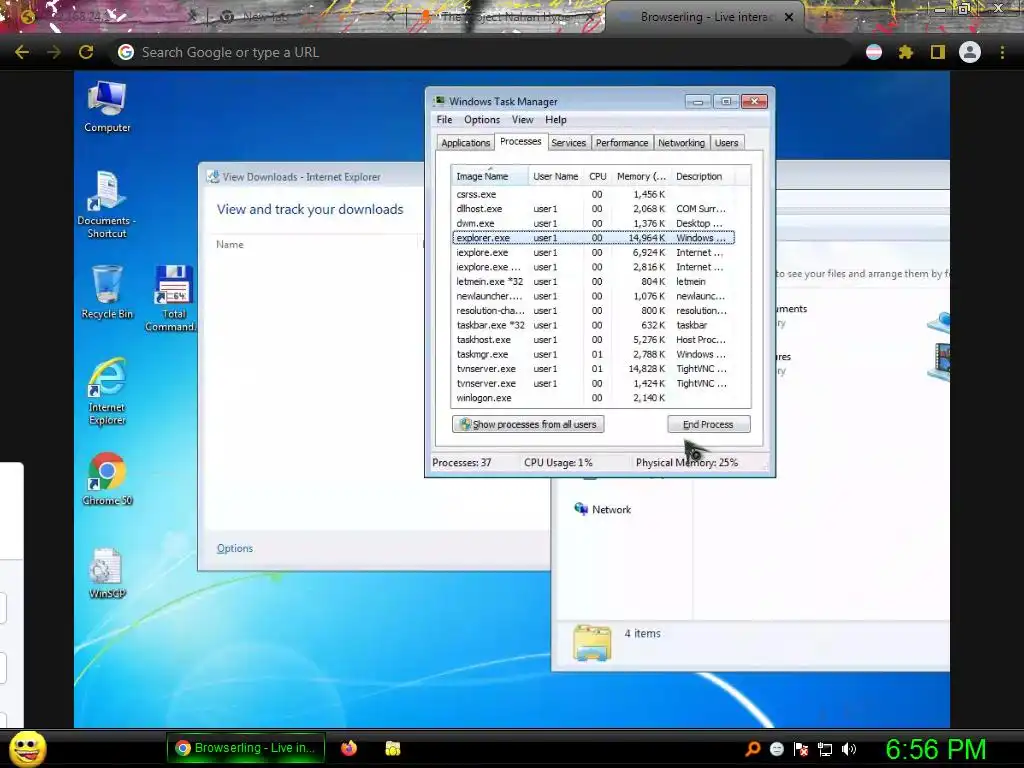This screenshot has width=1024, height=768.
Task: Open the browser profile avatar
Action: (x=970, y=52)
